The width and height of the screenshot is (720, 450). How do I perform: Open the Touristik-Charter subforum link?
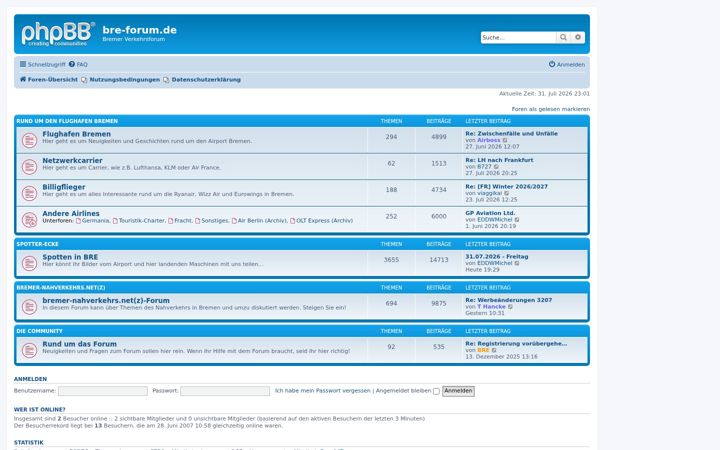coord(142,221)
